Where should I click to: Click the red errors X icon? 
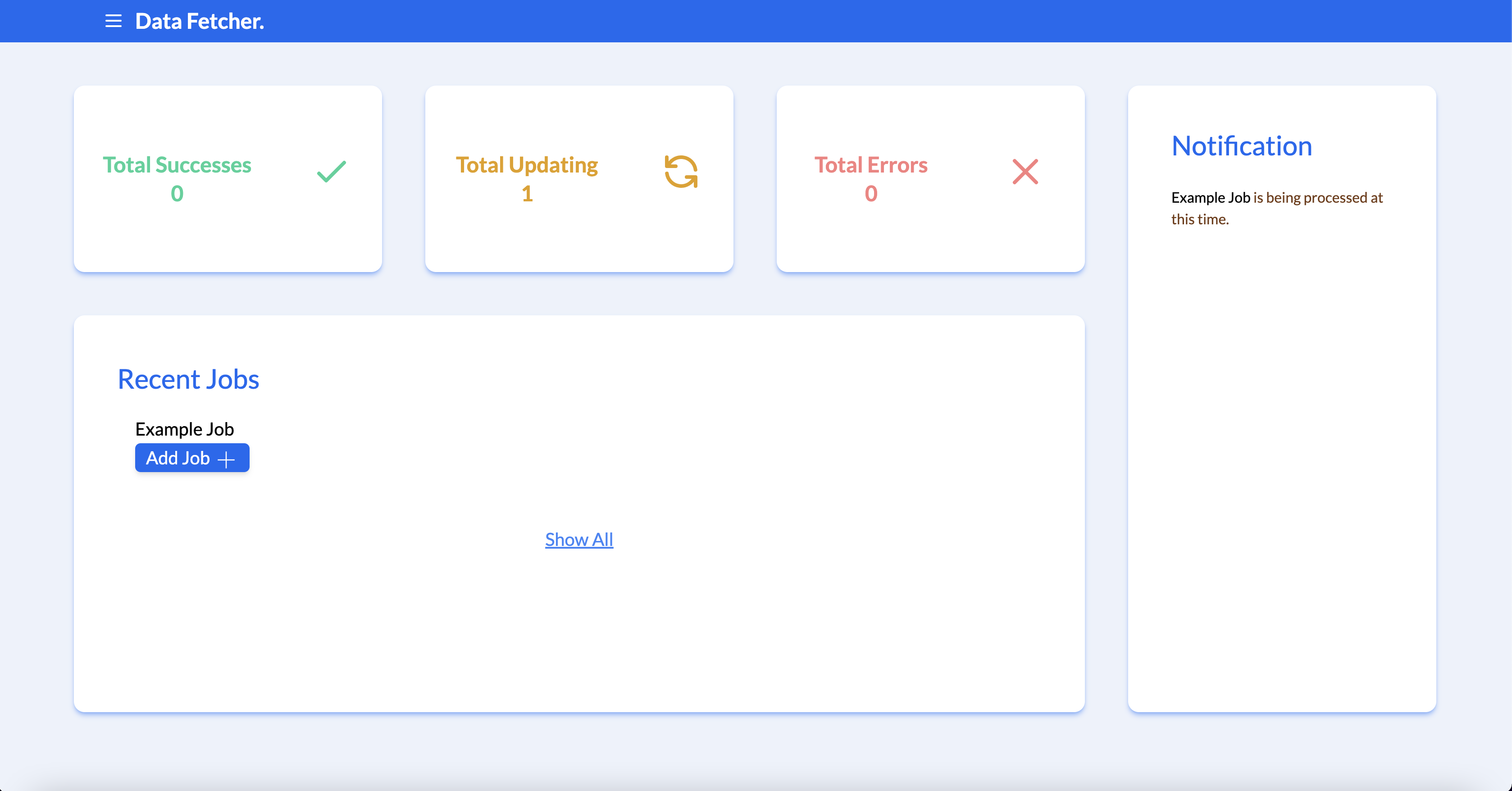(1025, 171)
